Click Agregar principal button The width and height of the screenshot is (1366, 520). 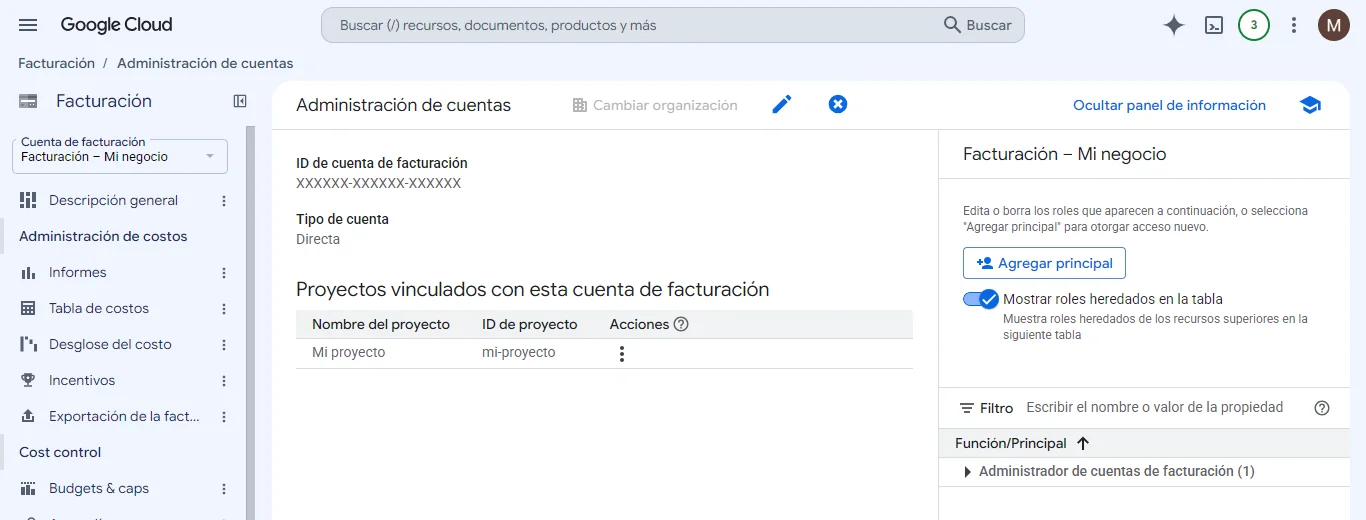1044,263
